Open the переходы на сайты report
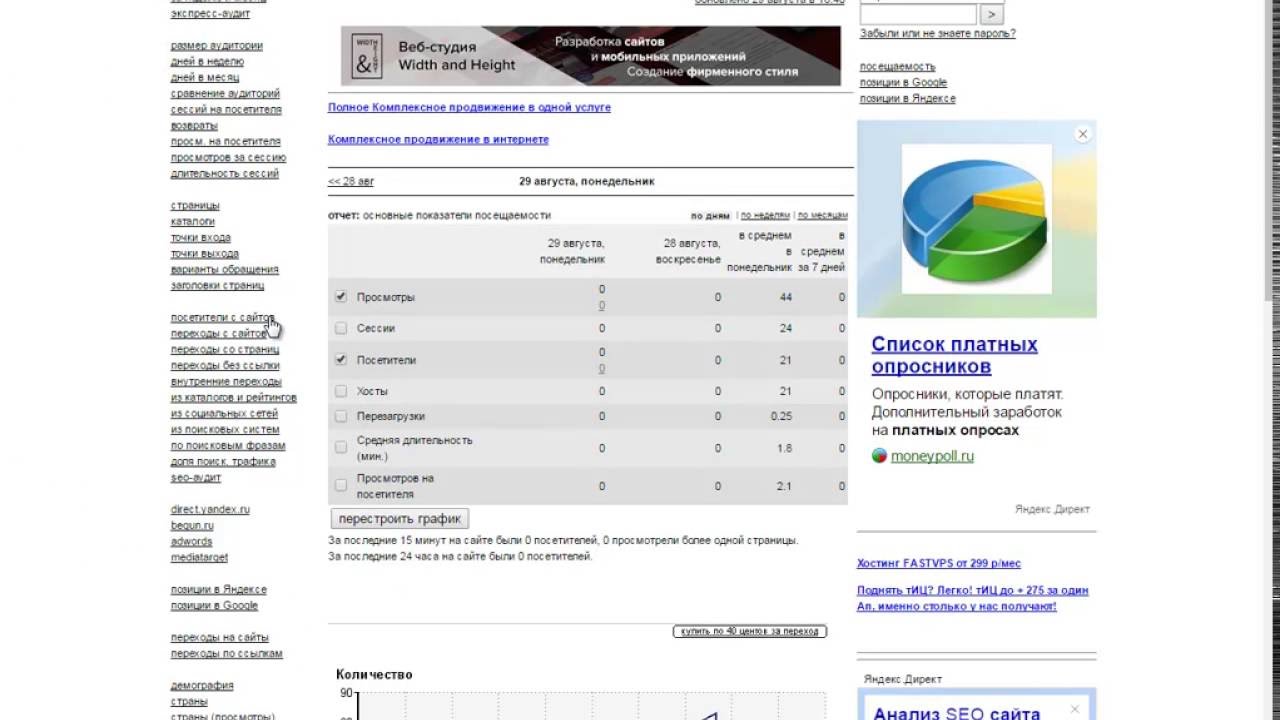This screenshot has width=1280, height=720. tap(219, 637)
